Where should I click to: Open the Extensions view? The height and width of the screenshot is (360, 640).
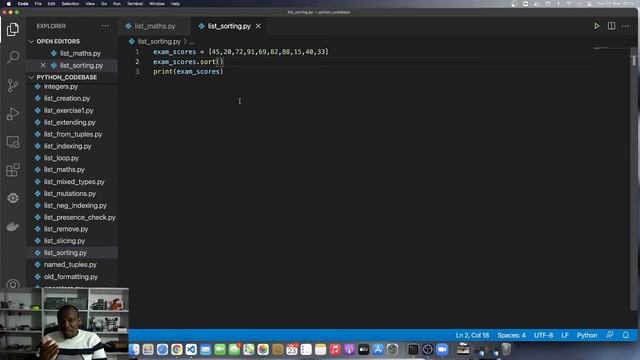(x=13, y=170)
